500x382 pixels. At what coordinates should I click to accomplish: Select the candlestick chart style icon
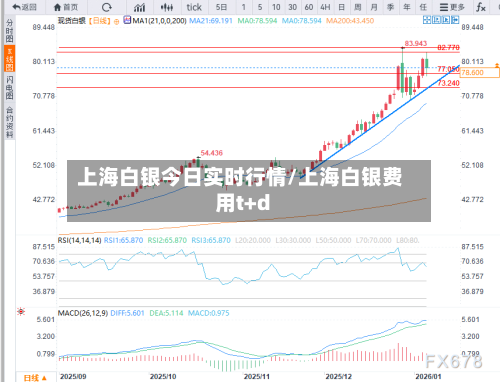click(x=167, y=7)
